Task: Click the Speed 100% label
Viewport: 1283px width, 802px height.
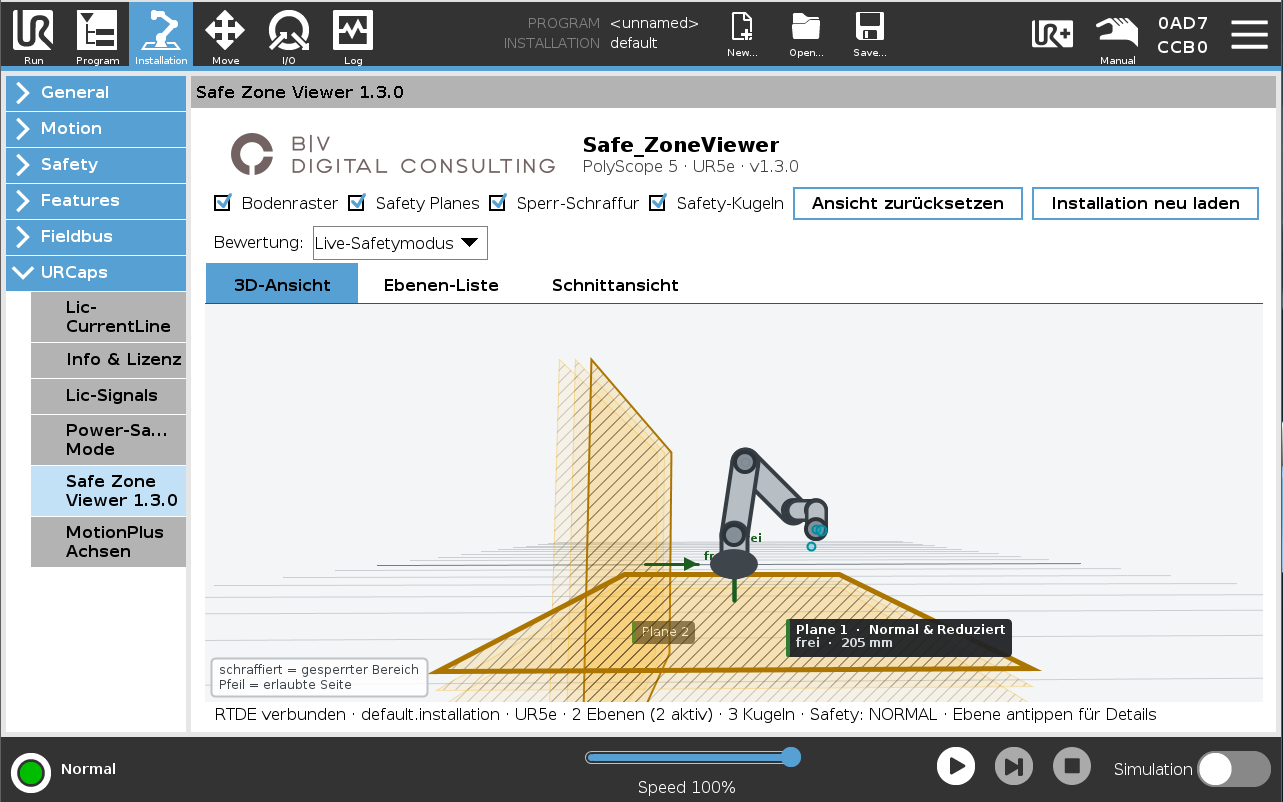Action: 687,788
